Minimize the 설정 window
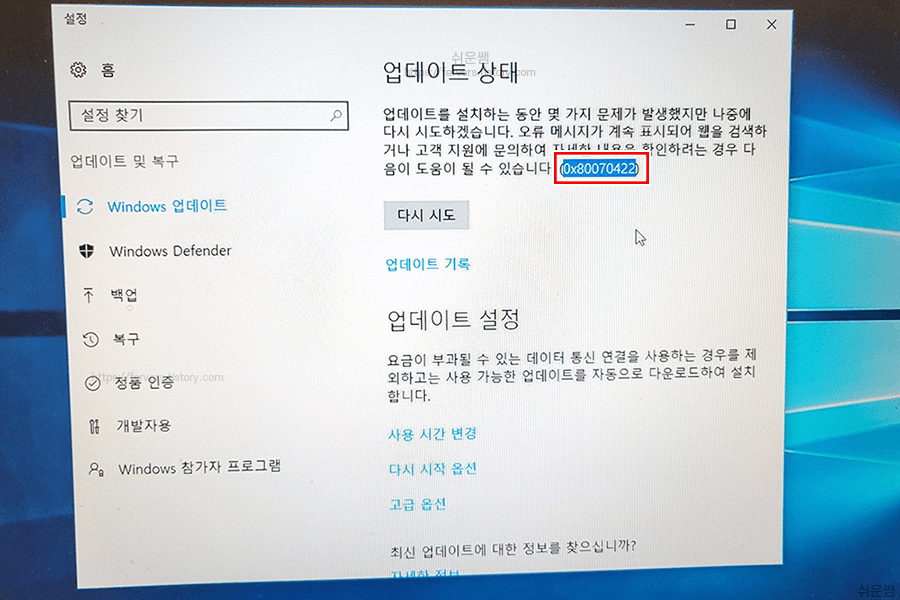The width and height of the screenshot is (900, 600). [690, 25]
